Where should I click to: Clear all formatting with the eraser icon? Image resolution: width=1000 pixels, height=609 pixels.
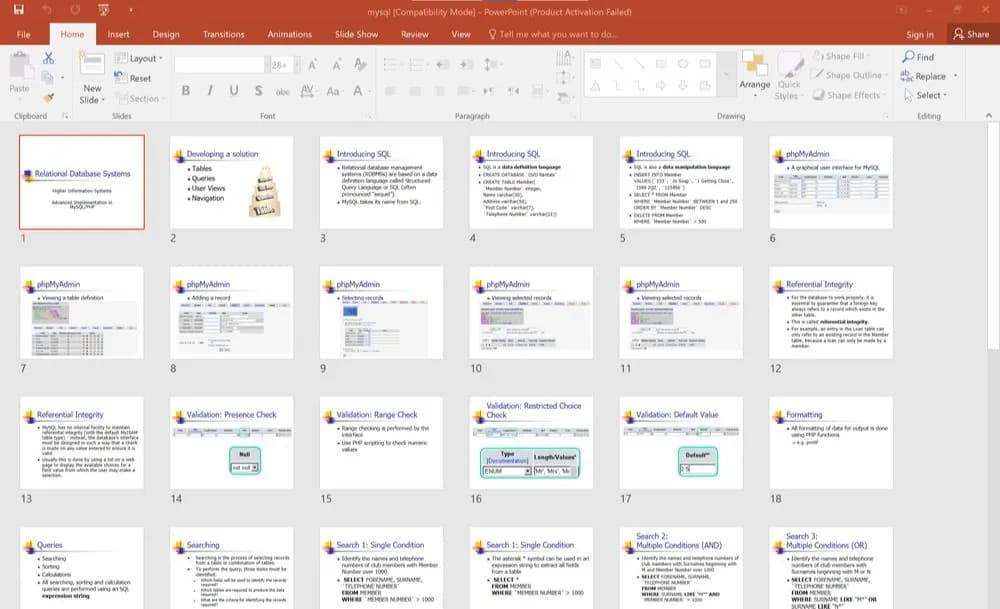click(360, 64)
